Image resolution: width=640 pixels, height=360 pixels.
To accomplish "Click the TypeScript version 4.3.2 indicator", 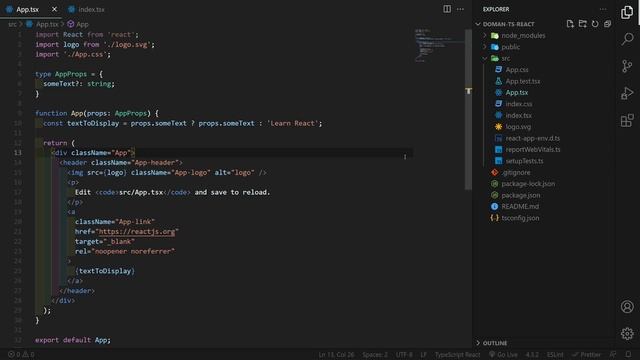I will [x=532, y=355].
